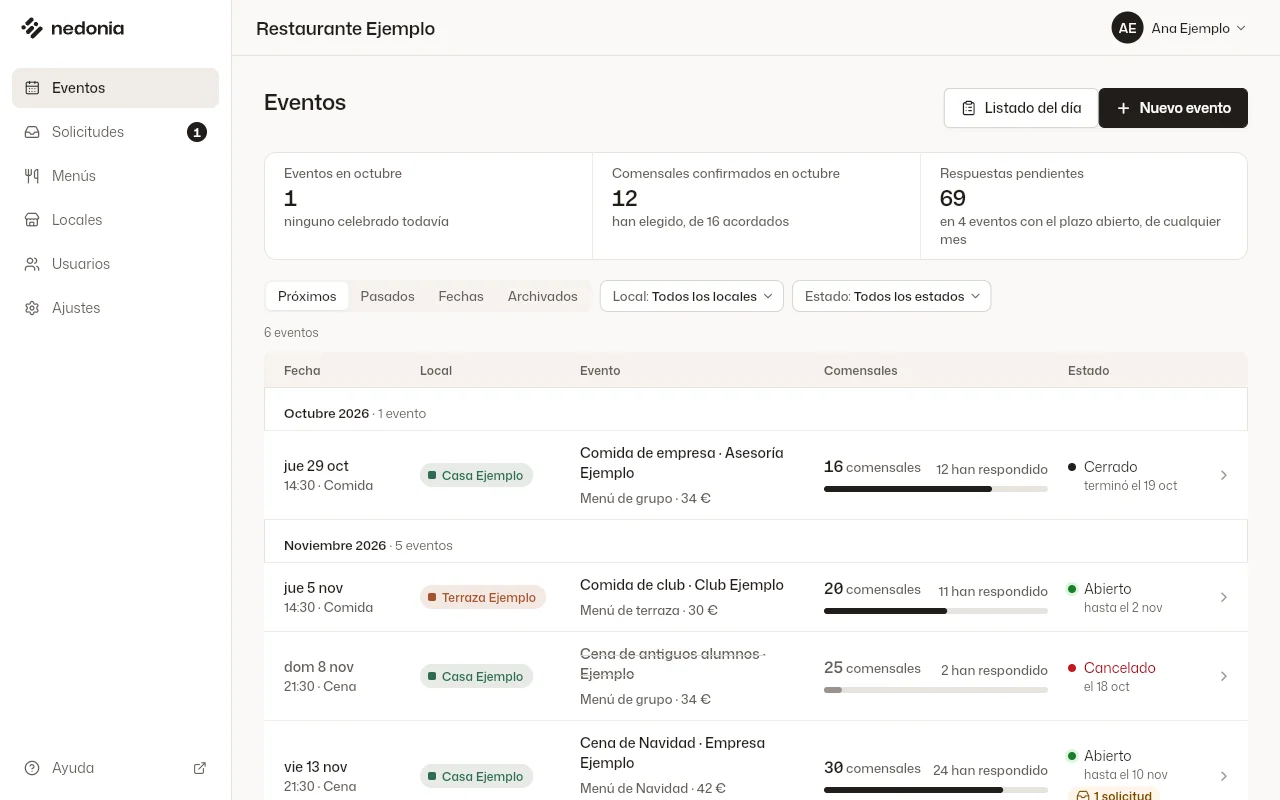The height and width of the screenshot is (800, 1280).
Task: Click the Nuevo evento button
Action: point(1173,108)
